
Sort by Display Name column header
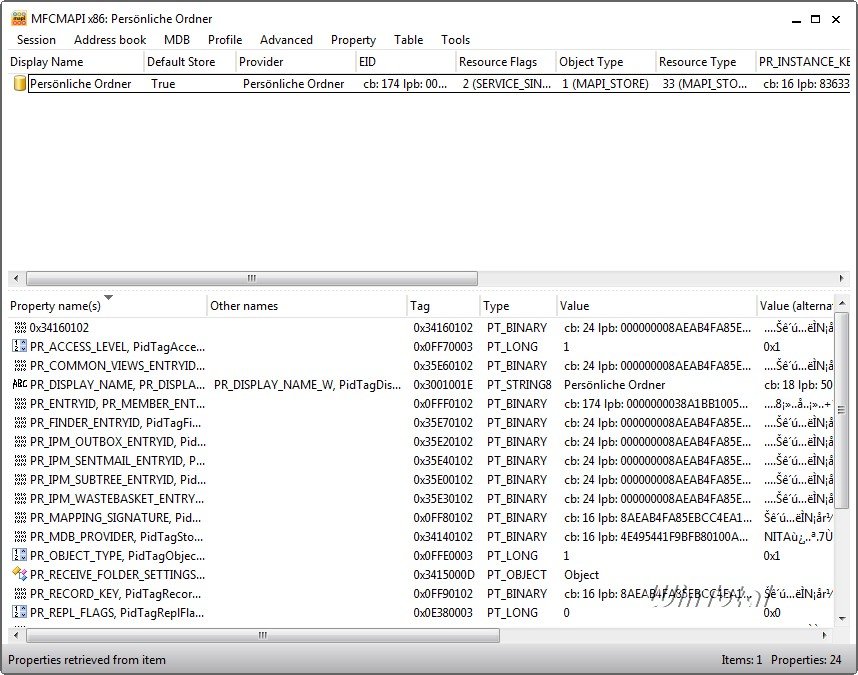click(76, 62)
